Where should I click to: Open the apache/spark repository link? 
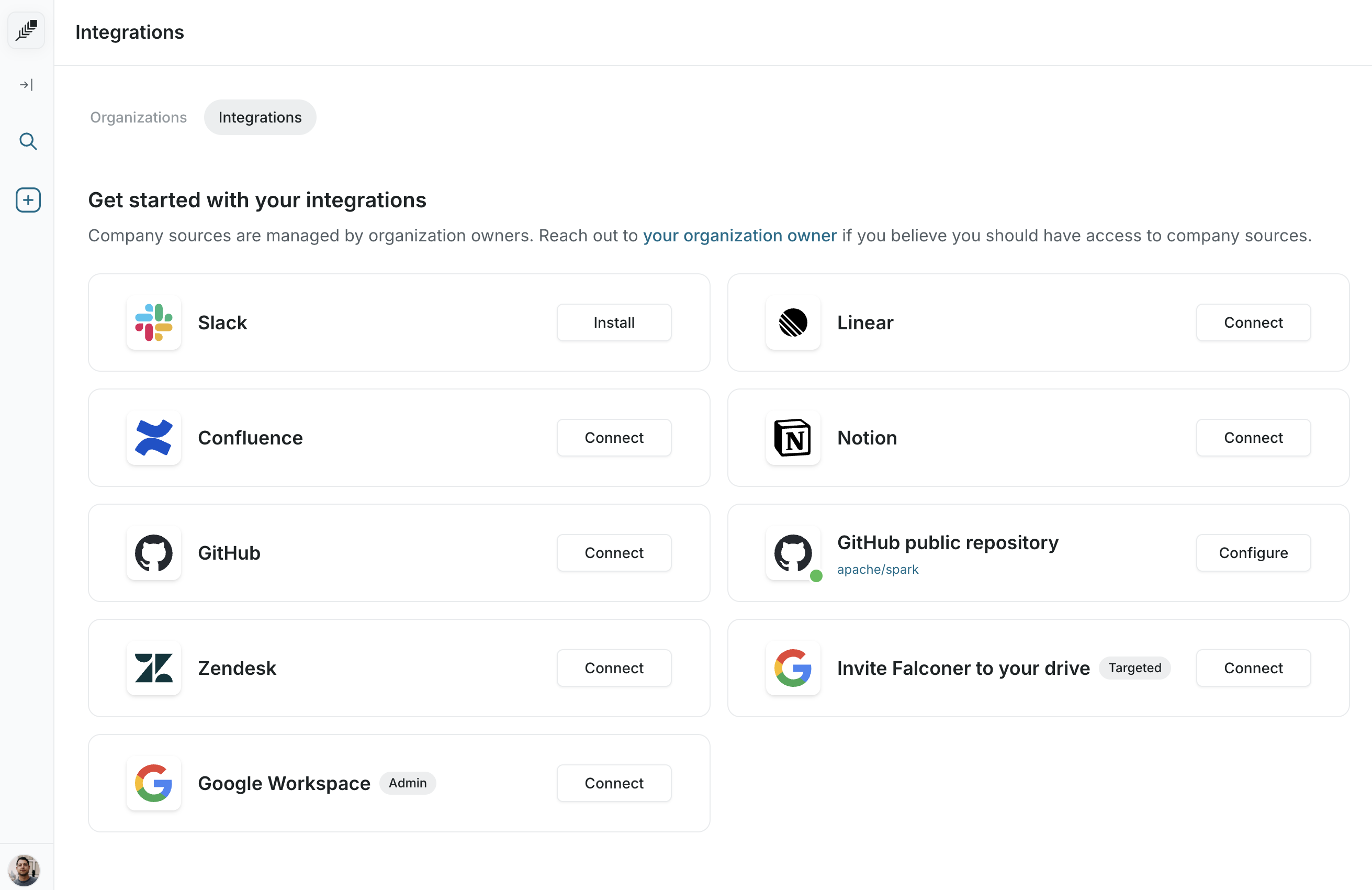tap(878, 569)
